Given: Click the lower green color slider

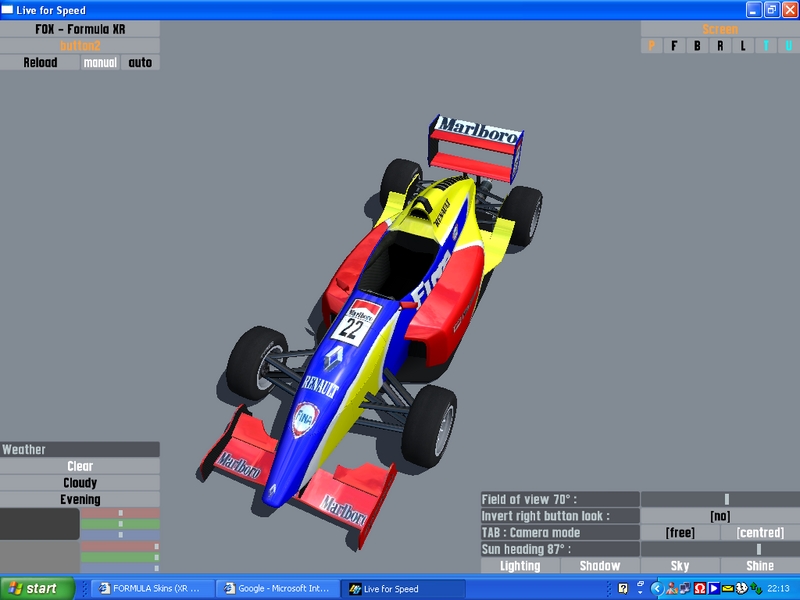Looking at the screenshot, I should click(x=120, y=557).
